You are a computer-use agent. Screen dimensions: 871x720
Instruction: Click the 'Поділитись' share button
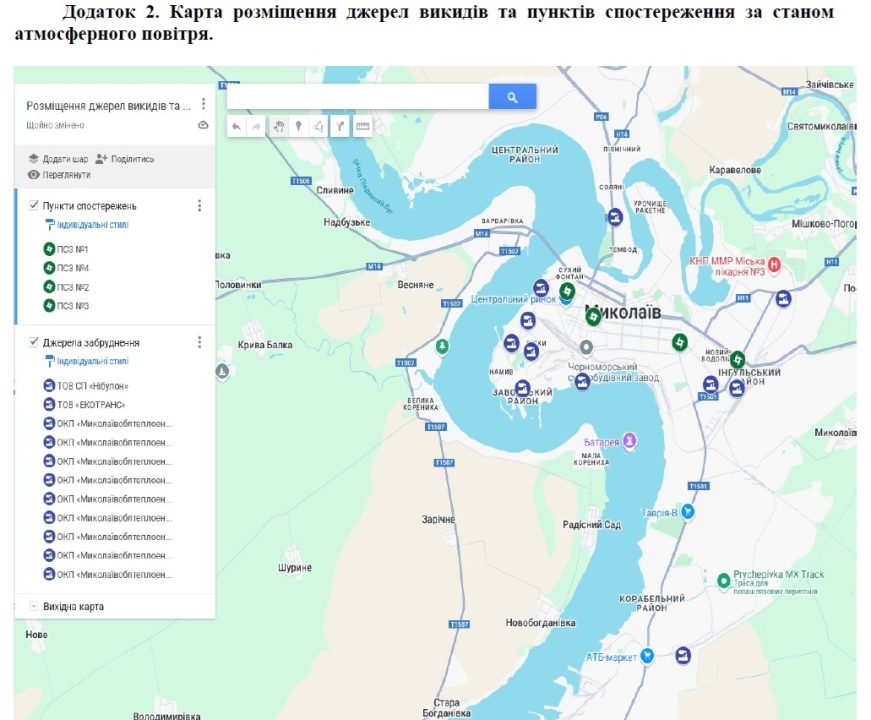point(124,159)
